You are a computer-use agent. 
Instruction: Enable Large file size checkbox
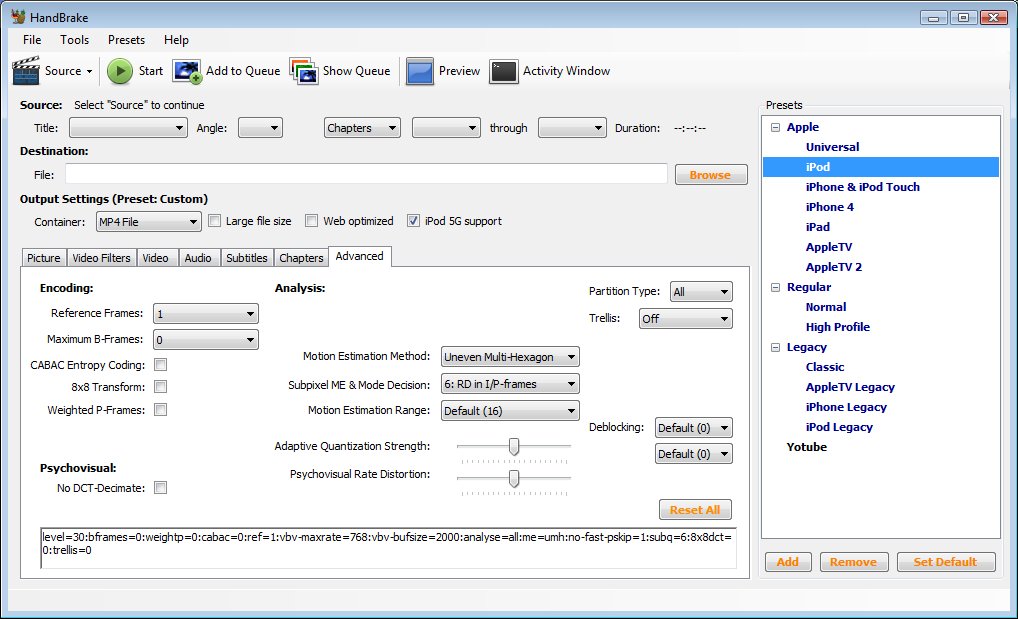coord(214,221)
